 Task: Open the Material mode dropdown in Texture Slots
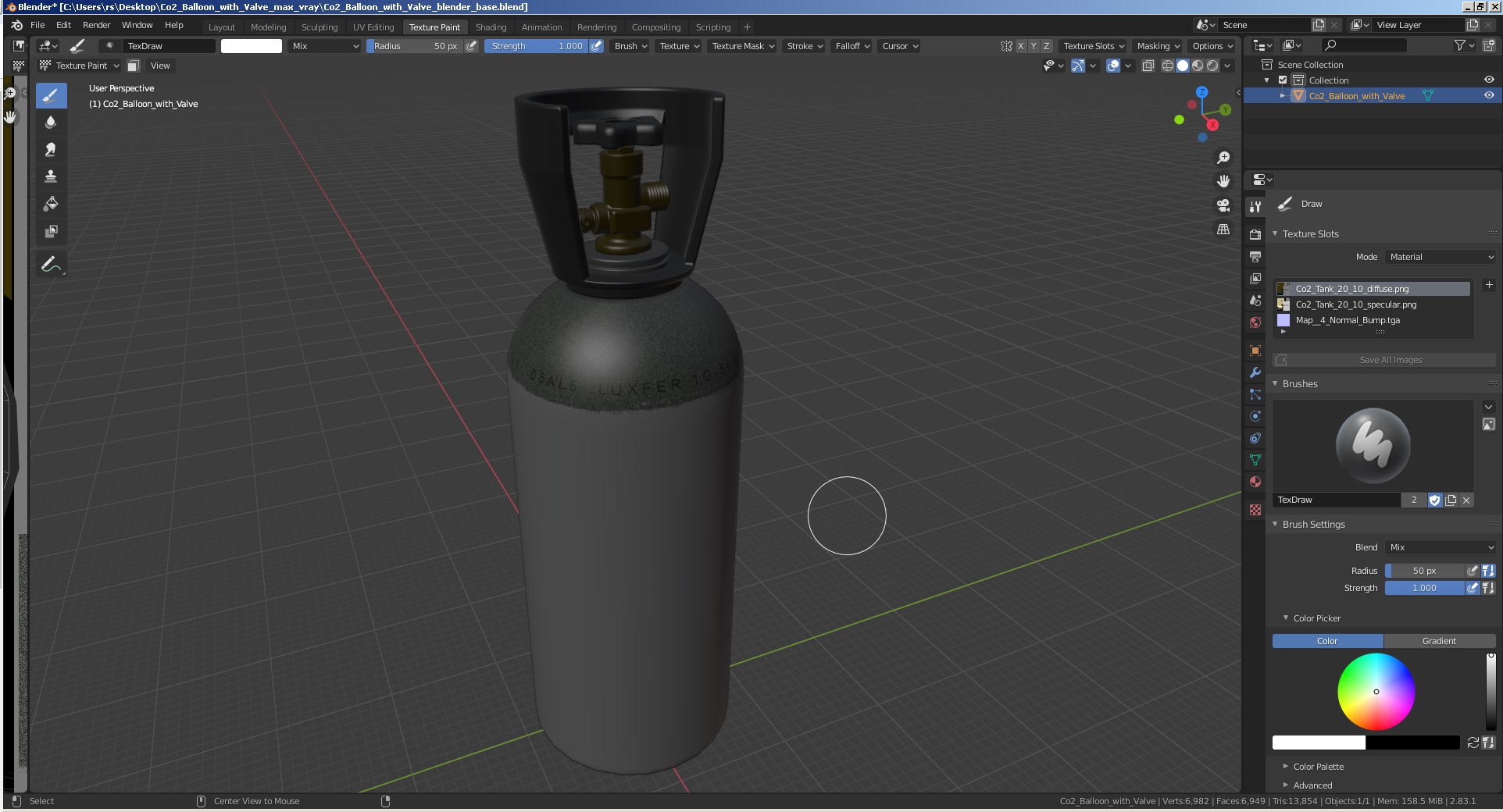1441,257
